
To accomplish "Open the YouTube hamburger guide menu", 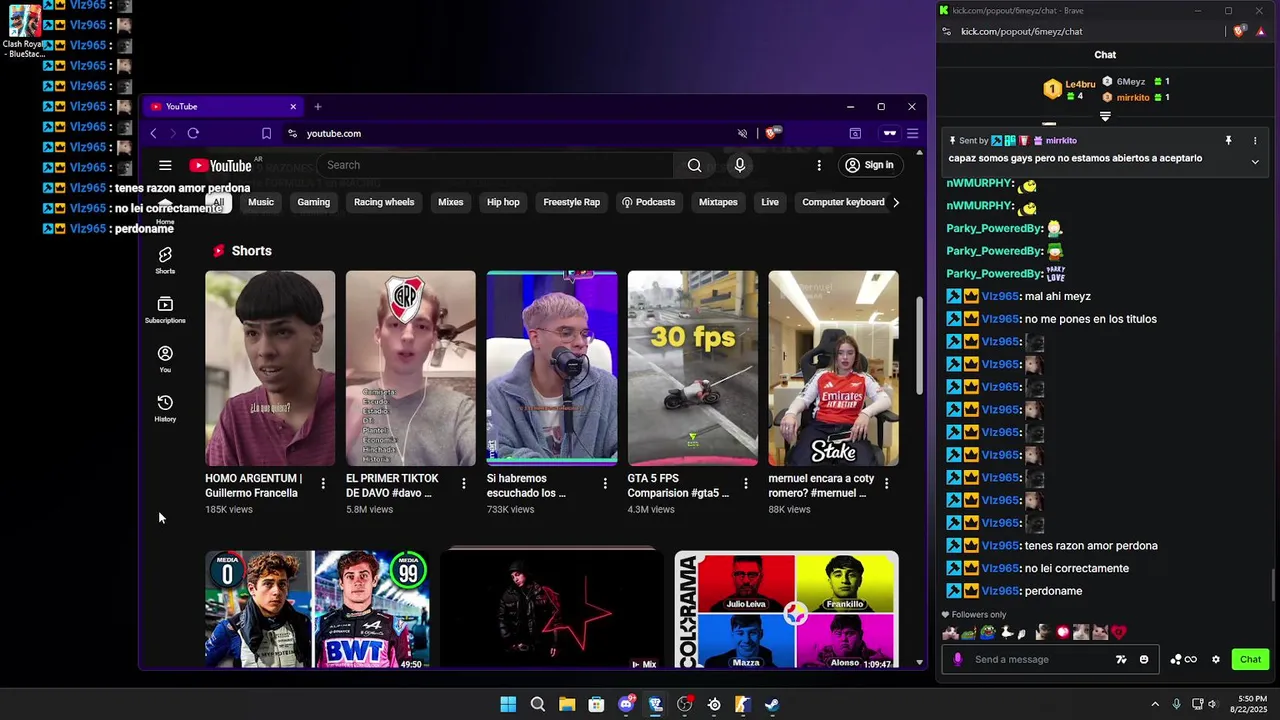I will click(x=165, y=165).
